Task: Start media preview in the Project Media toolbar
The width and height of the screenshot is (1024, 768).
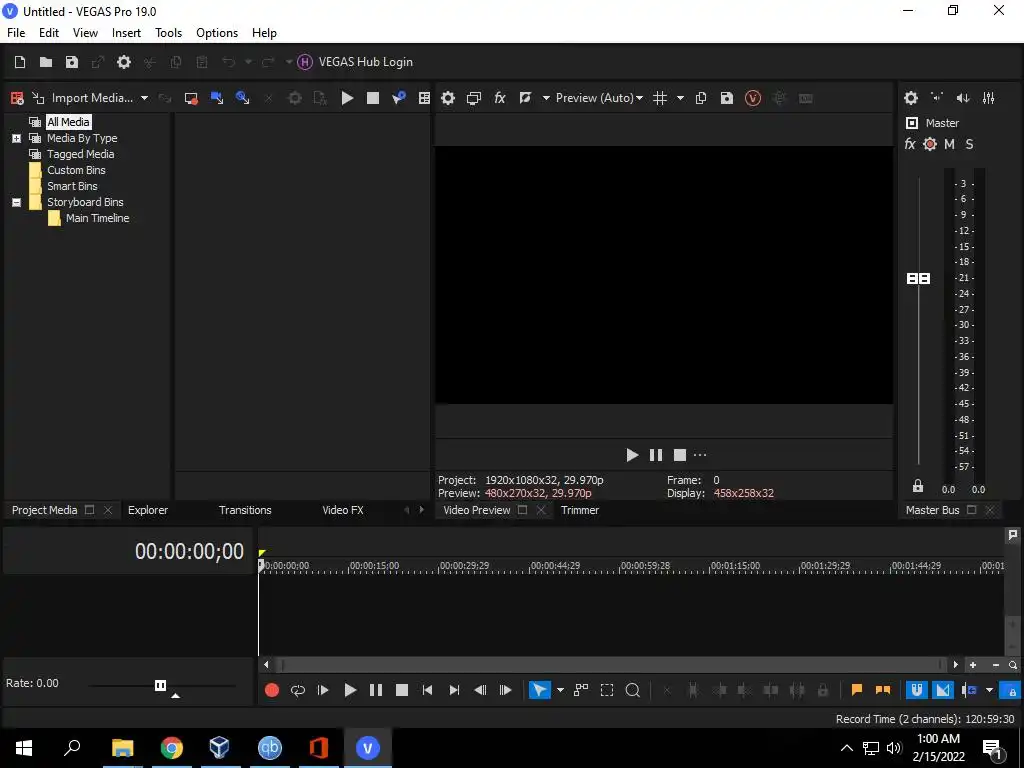Action: point(347,98)
